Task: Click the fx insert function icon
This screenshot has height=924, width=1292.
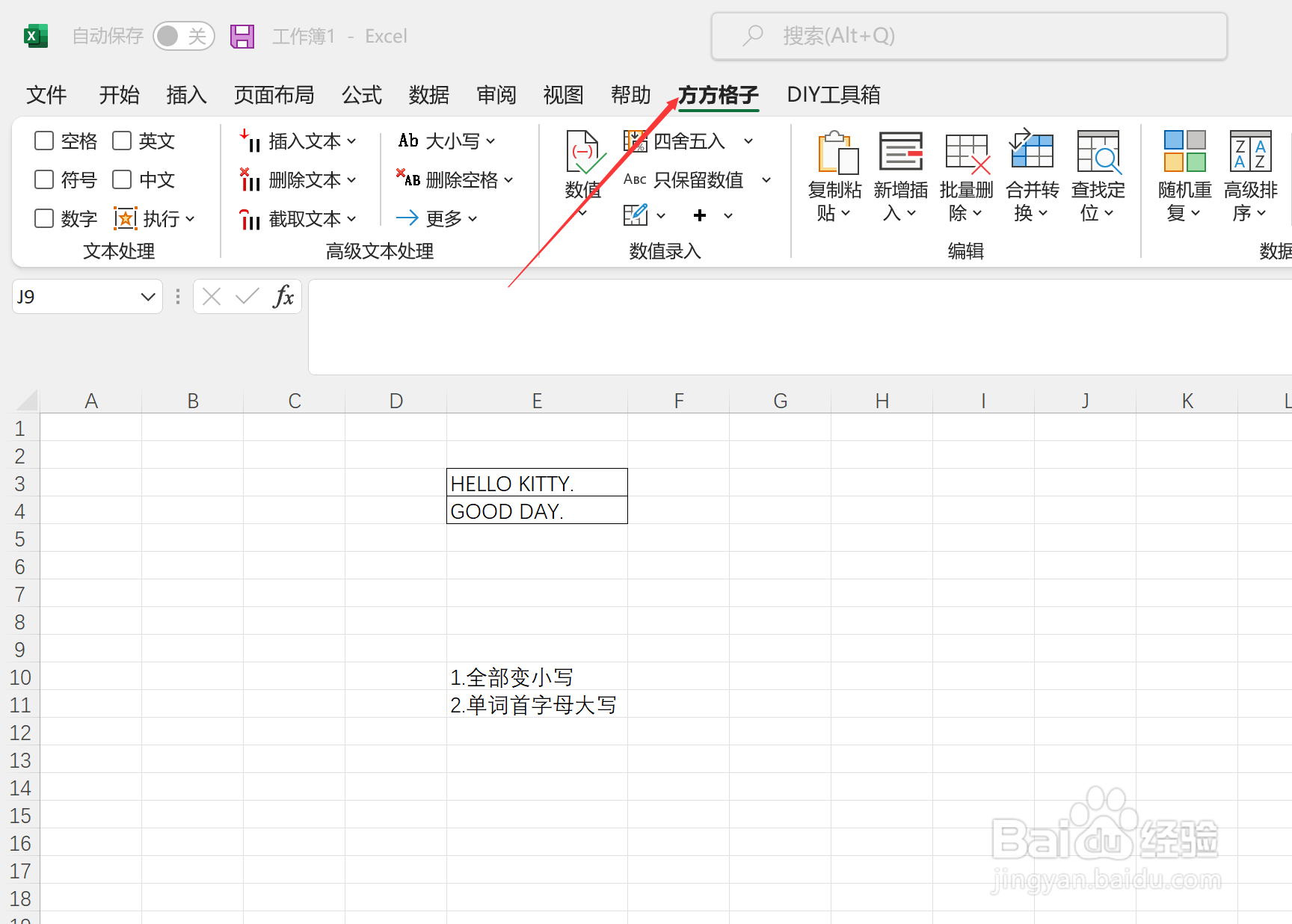Action: point(283,297)
